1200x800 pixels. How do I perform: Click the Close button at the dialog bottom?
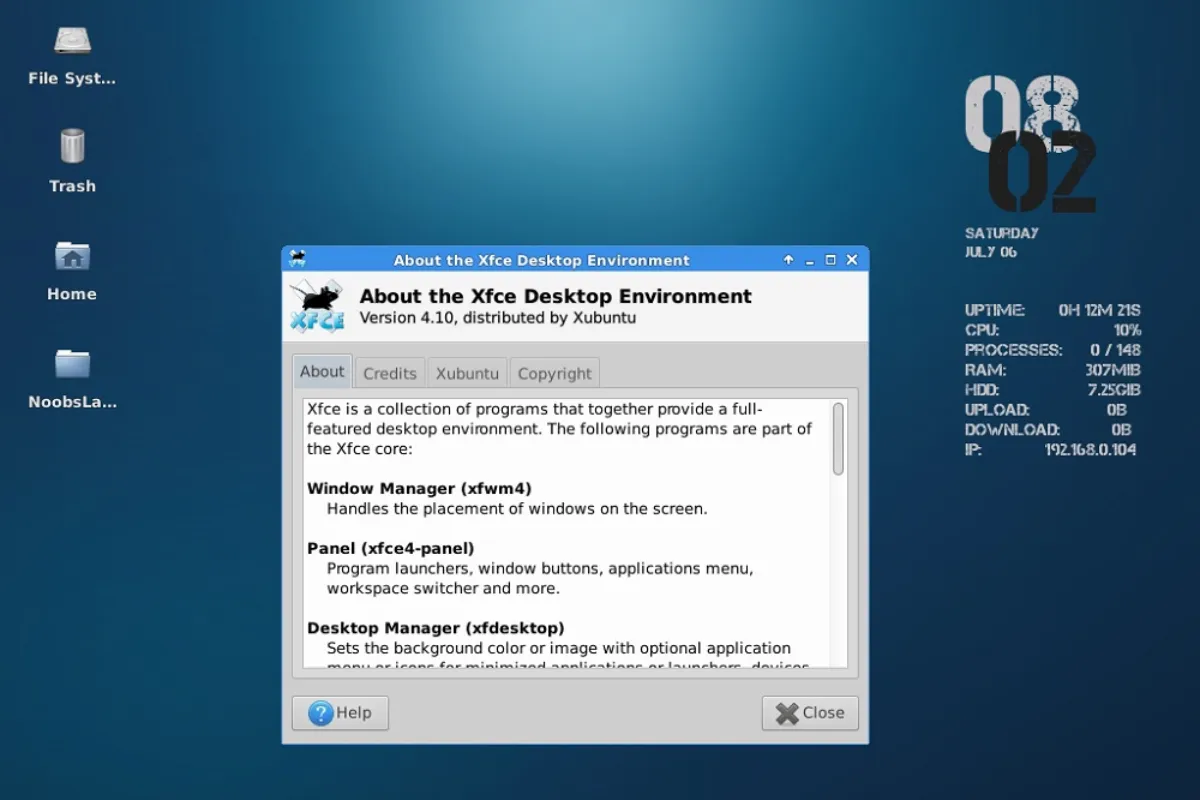(810, 713)
